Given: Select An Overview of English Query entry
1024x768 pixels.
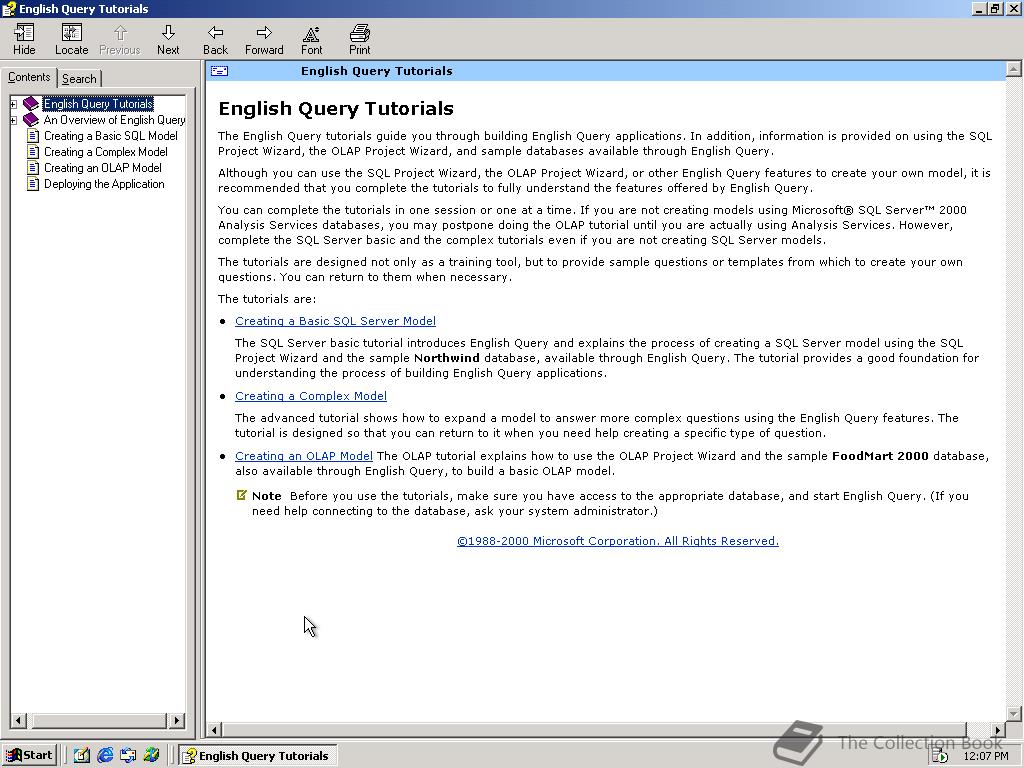Looking at the screenshot, I should tap(114, 120).
